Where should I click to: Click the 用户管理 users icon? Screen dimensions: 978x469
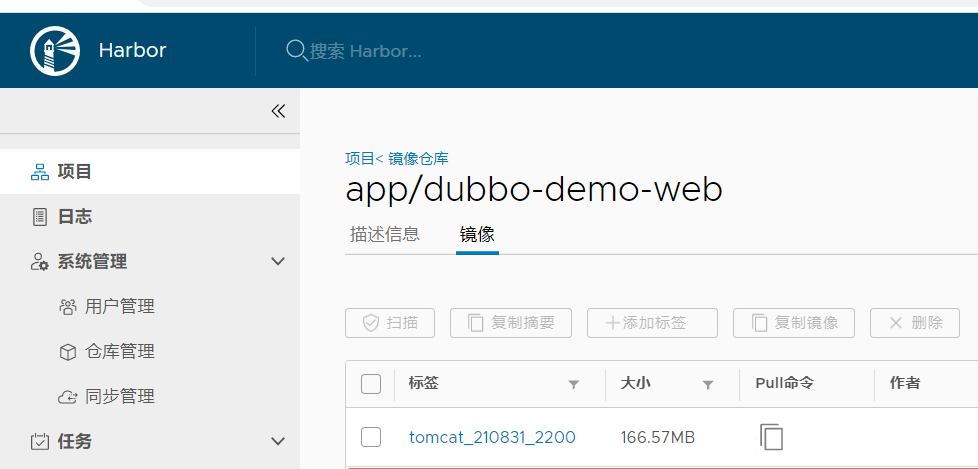point(67,307)
